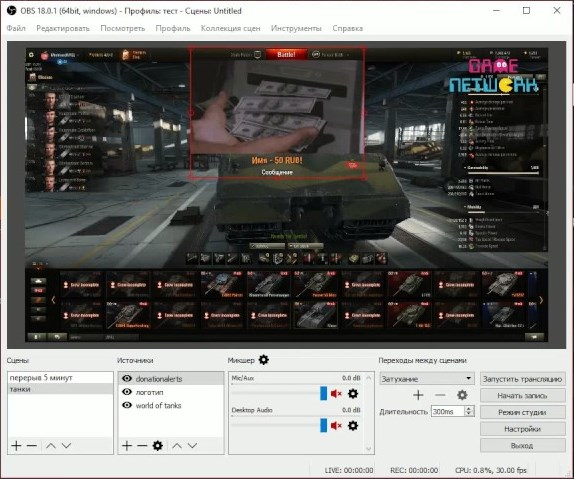Click Режим студии button
This screenshot has height=479, width=574.
[522, 412]
